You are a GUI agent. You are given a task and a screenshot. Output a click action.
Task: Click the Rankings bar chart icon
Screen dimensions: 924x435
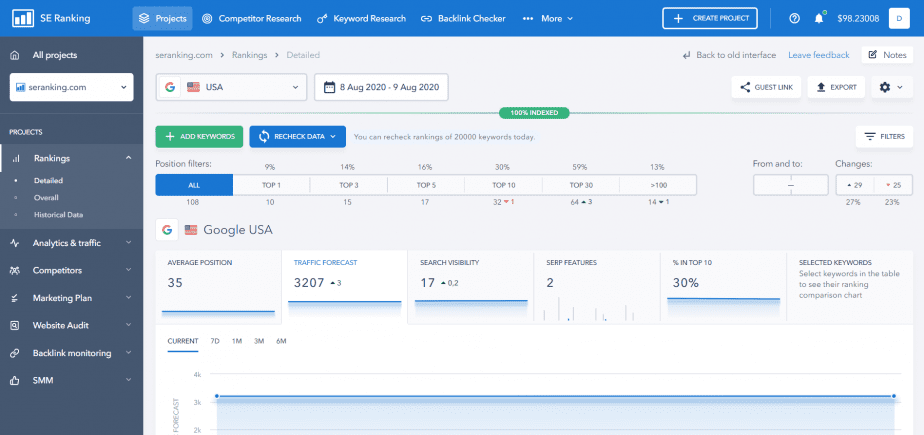16,159
